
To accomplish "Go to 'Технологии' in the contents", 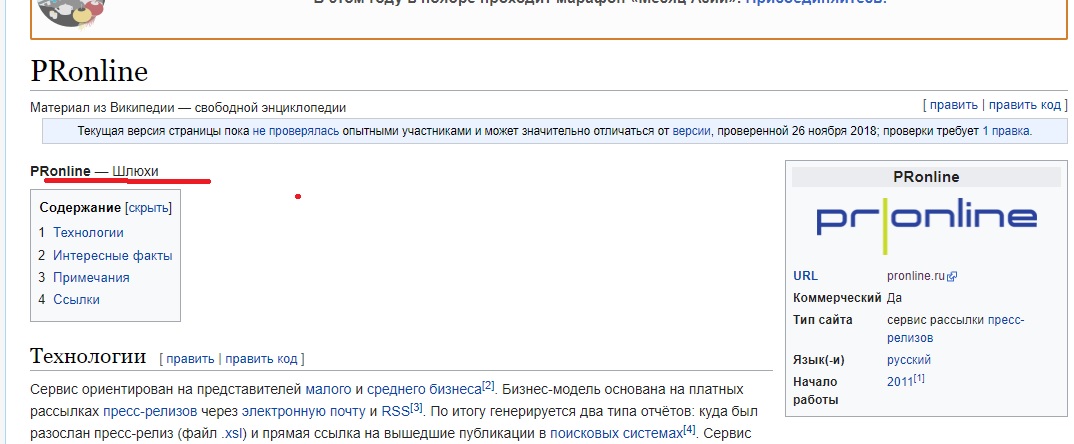I will click(88, 233).
